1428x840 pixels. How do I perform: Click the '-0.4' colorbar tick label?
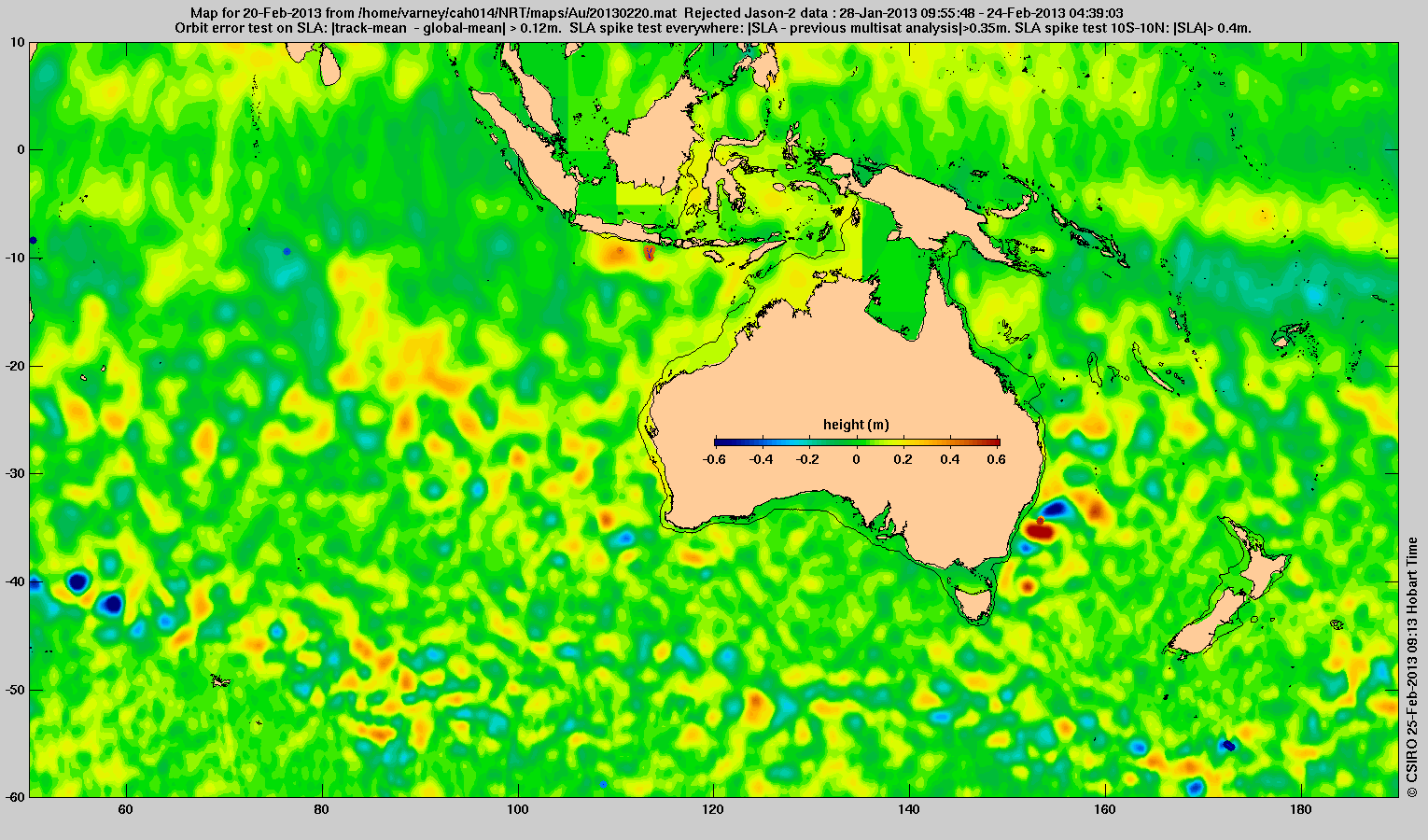point(762,459)
